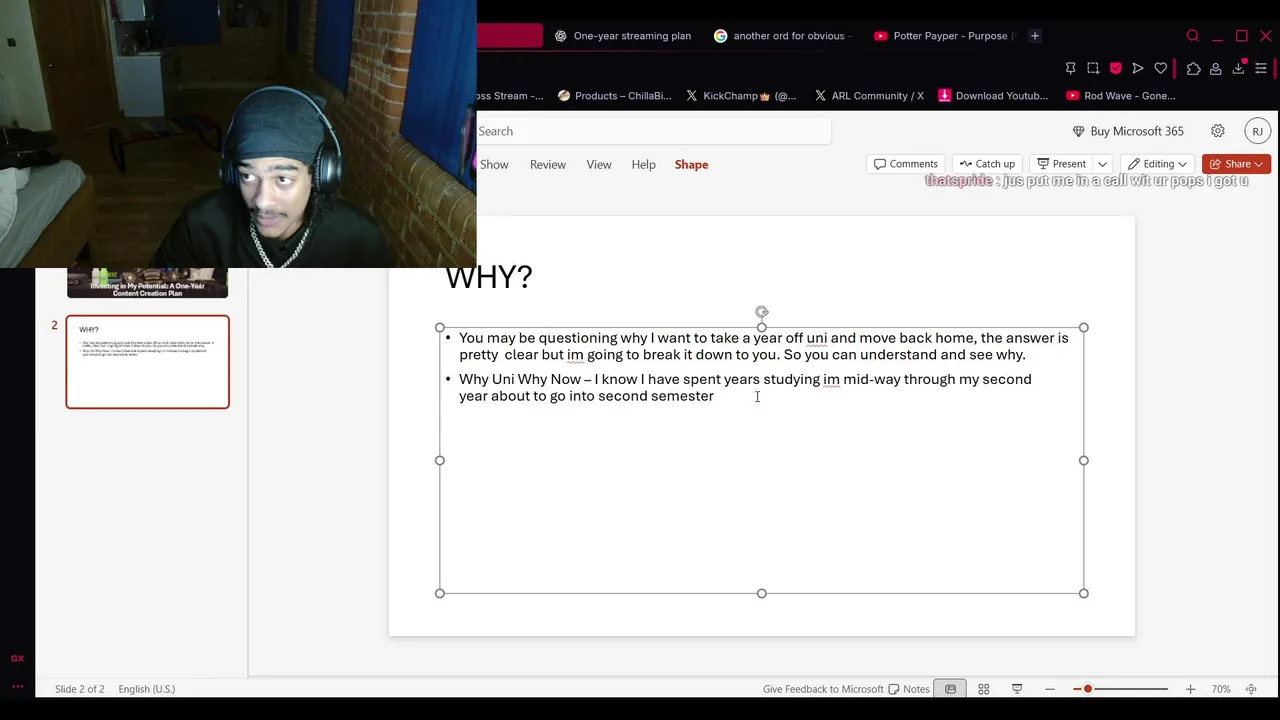
Task: Open the sidebar three-dots menu at bottom left
Action: click(x=17, y=686)
